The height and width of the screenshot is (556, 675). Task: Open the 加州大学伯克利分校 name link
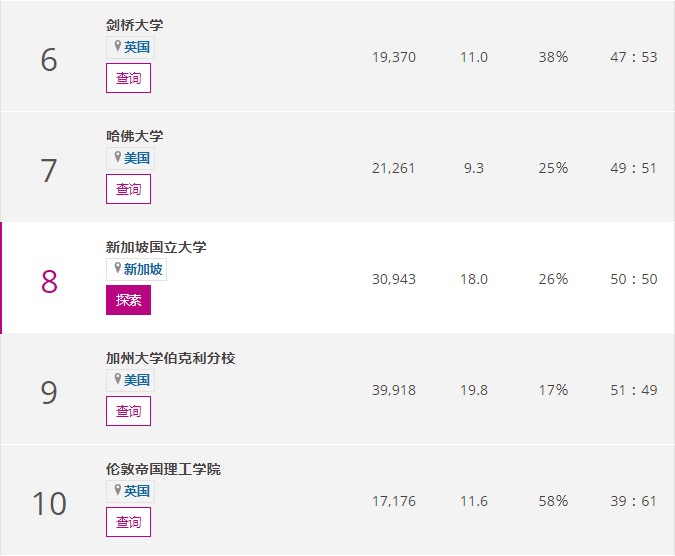click(x=170, y=358)
